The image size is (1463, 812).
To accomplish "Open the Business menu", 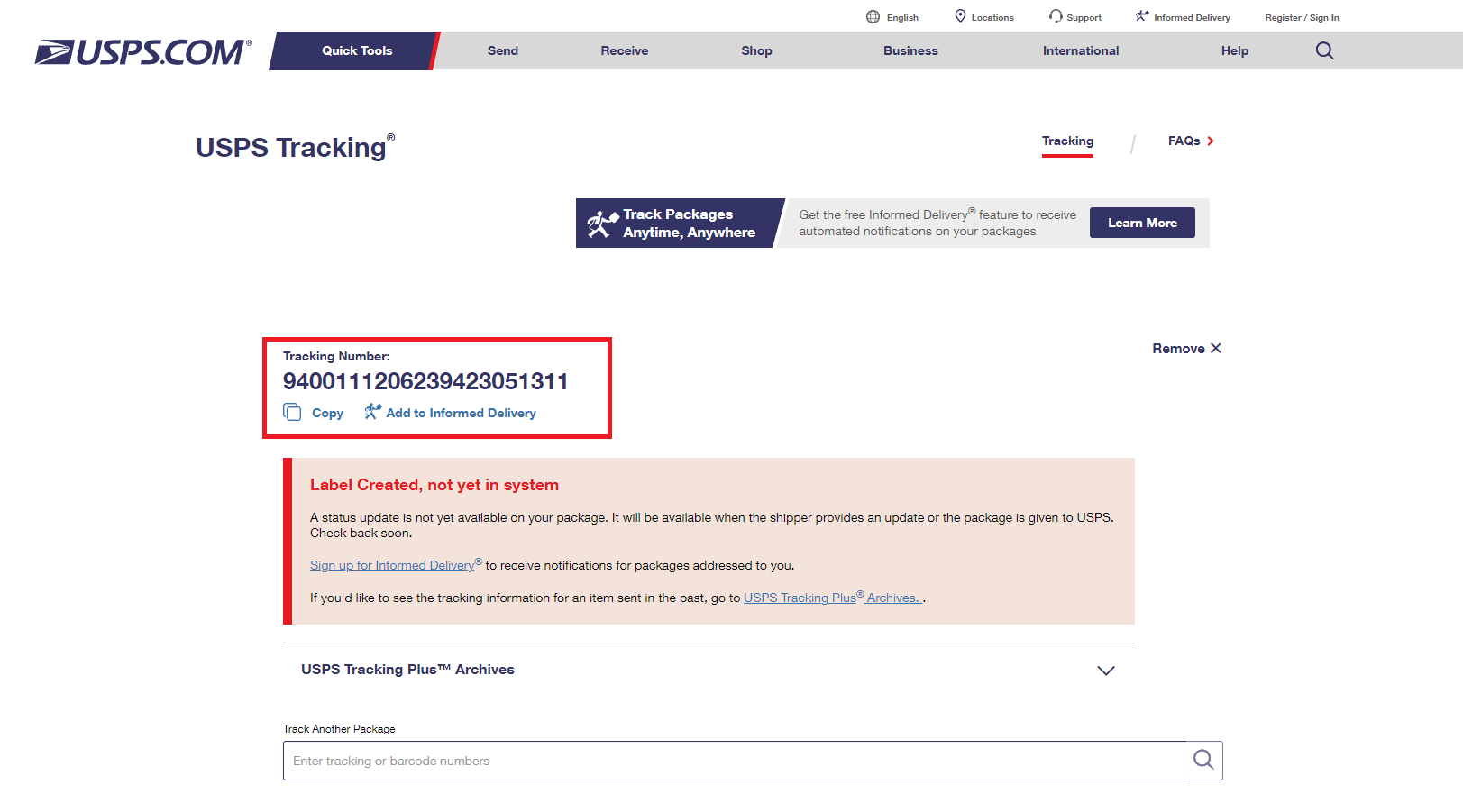I will pos(910,50).
